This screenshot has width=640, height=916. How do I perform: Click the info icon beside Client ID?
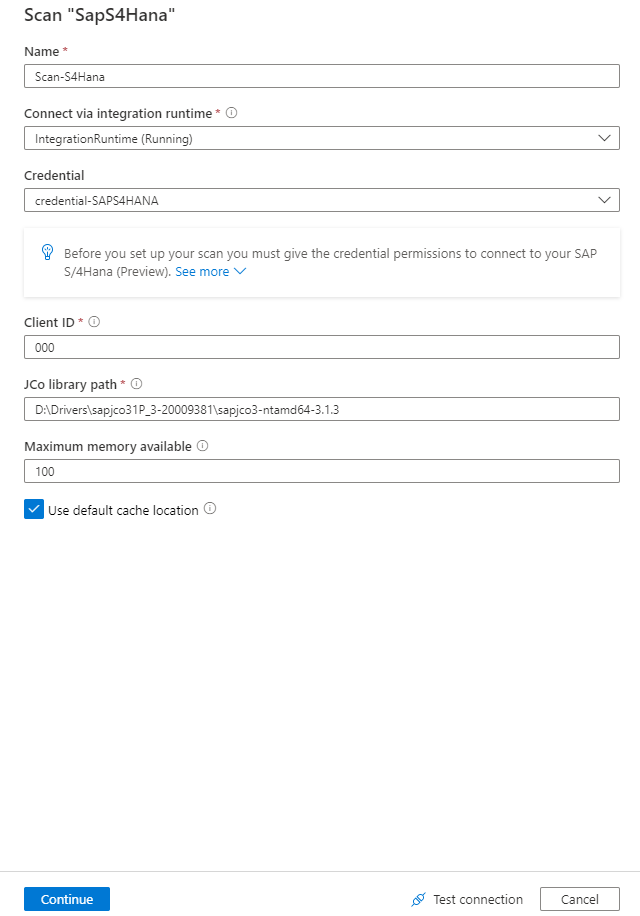(92, 322)
